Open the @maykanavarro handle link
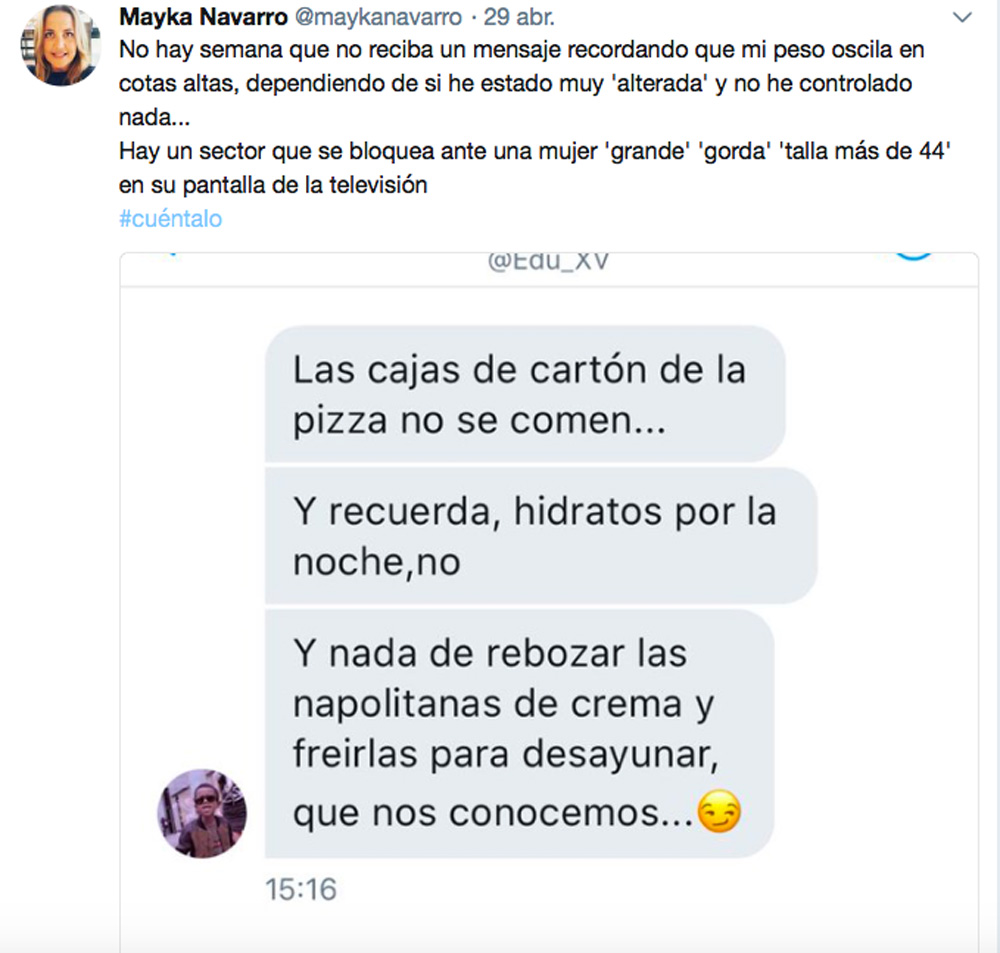The height and width of the screenshot is (953, 1000). 378,17
